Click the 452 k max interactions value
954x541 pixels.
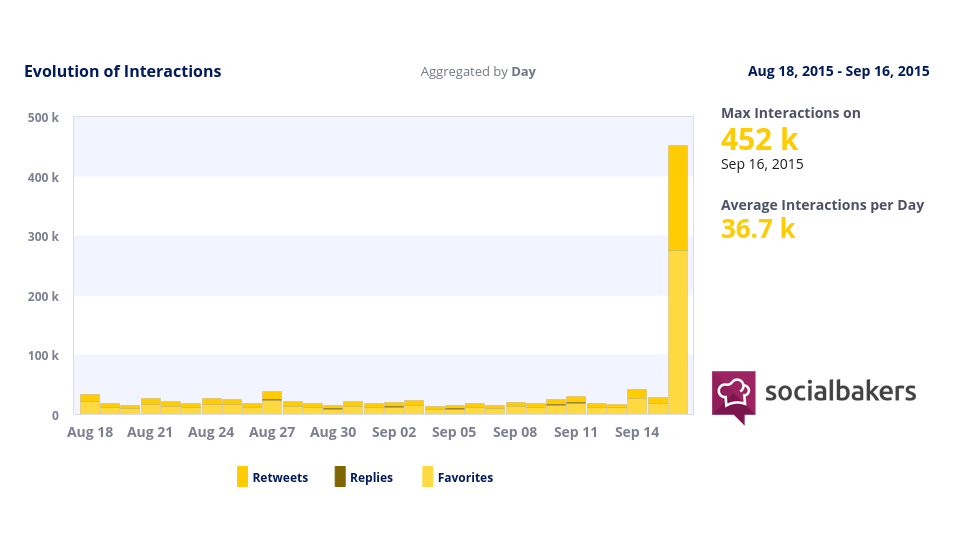pyautogui.click(x=759, y=139)
